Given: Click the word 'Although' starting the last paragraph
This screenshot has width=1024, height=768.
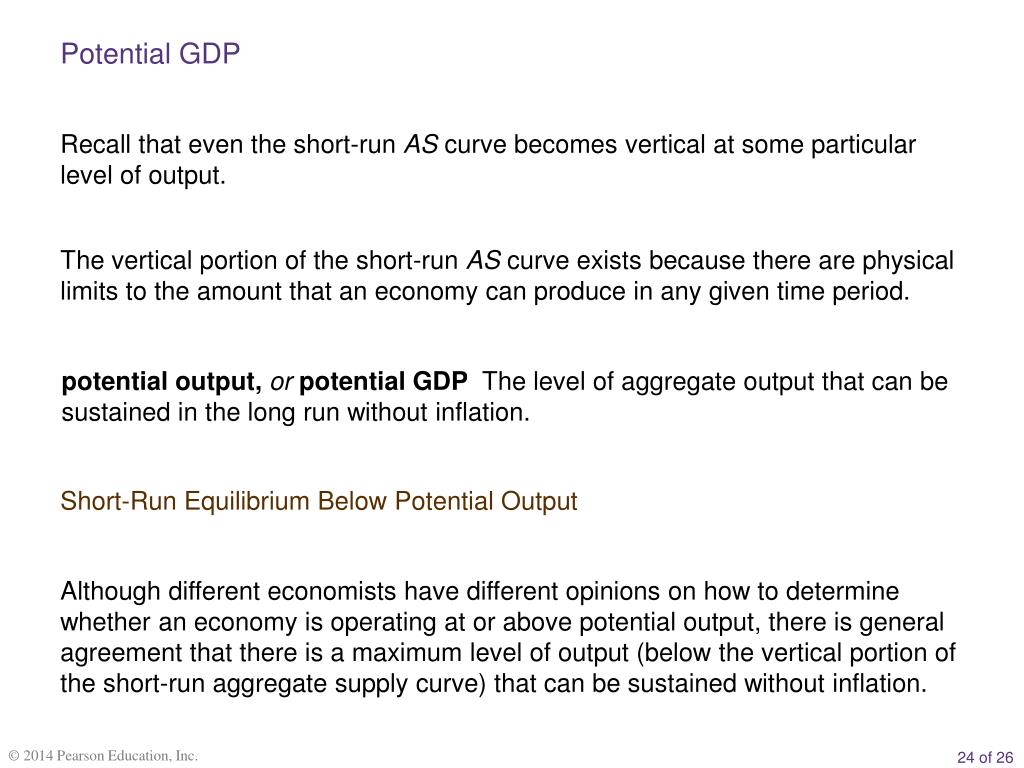Looking at the screenshot, I should [110, 592].
